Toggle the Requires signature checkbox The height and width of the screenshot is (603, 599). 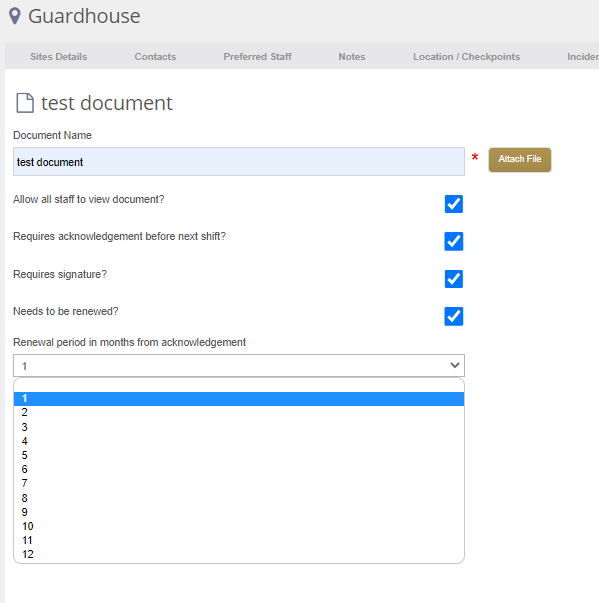click(454, 279)
